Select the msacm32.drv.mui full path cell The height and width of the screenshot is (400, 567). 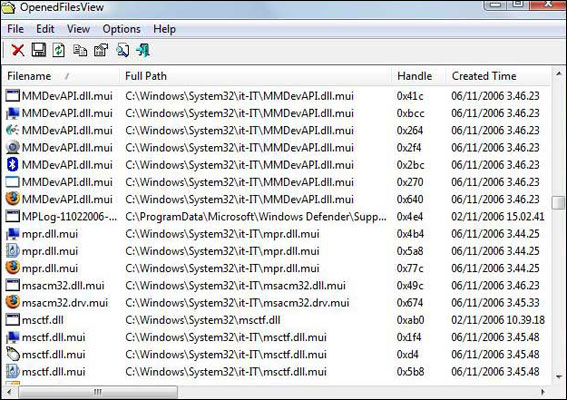tap(238, 303)
